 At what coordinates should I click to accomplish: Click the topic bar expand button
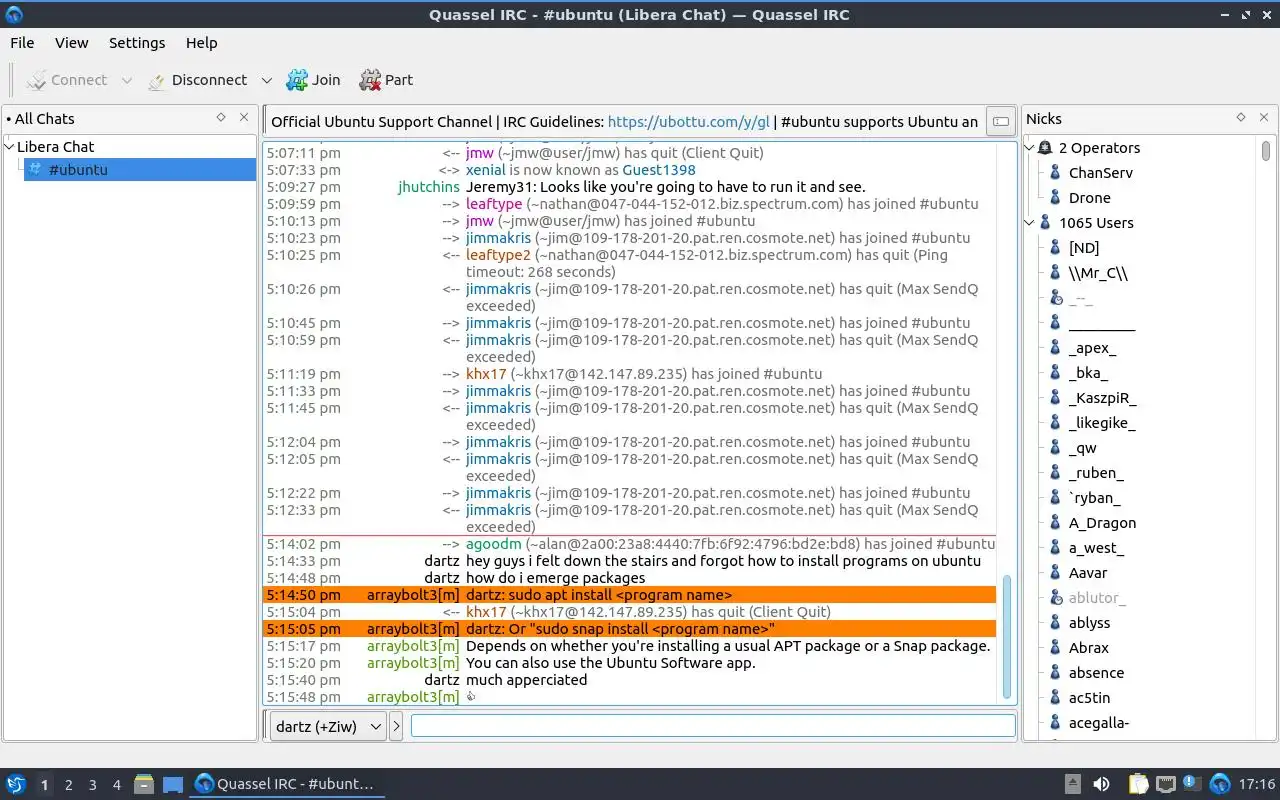999,122
